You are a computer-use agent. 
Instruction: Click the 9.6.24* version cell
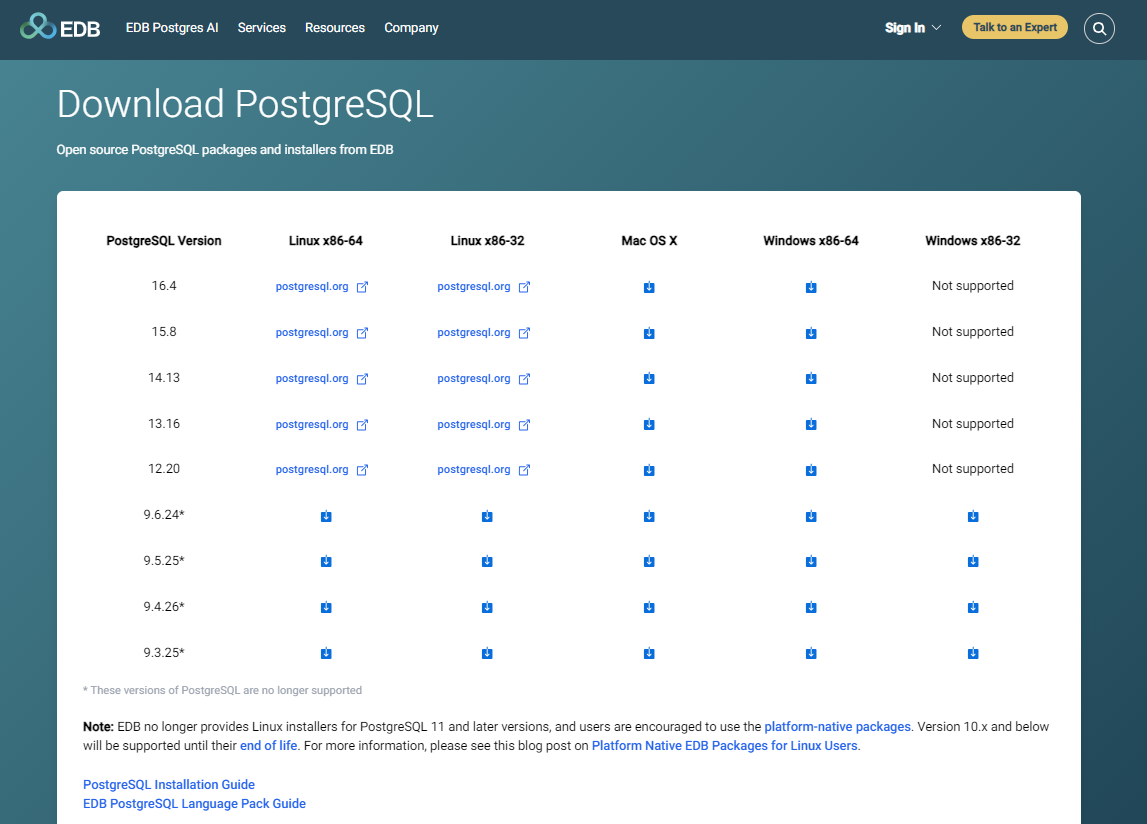click(x=164, y=515)
